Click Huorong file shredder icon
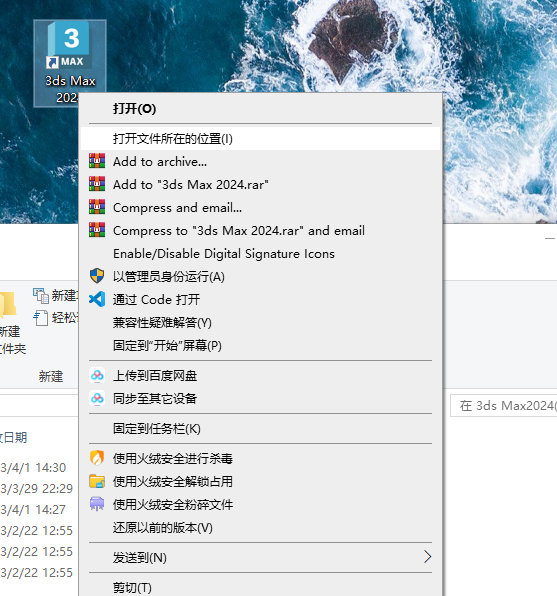 pos(97,504)
